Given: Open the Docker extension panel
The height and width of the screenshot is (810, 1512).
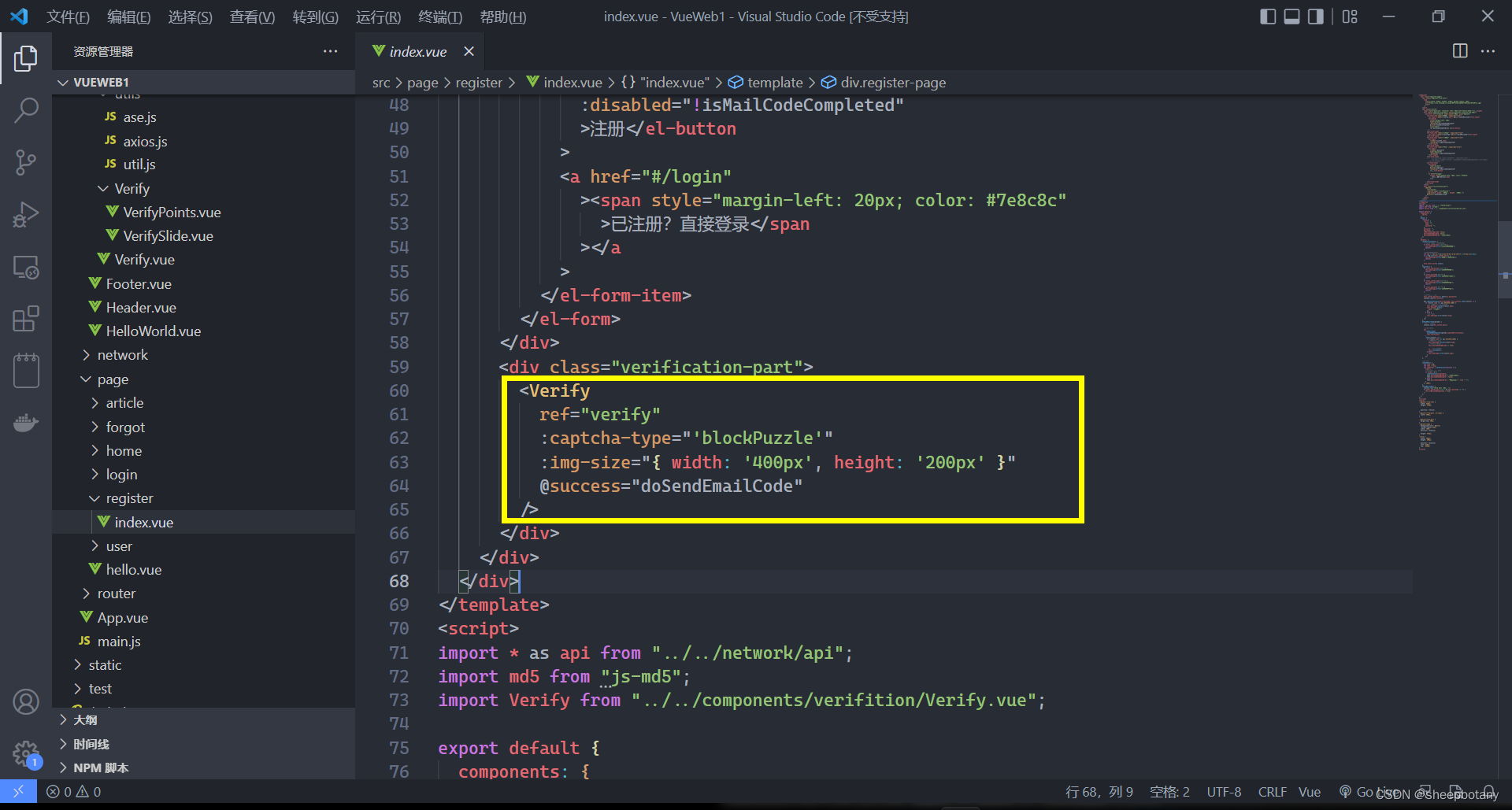Looking at the screenshot, I should (x=27, y=423).
